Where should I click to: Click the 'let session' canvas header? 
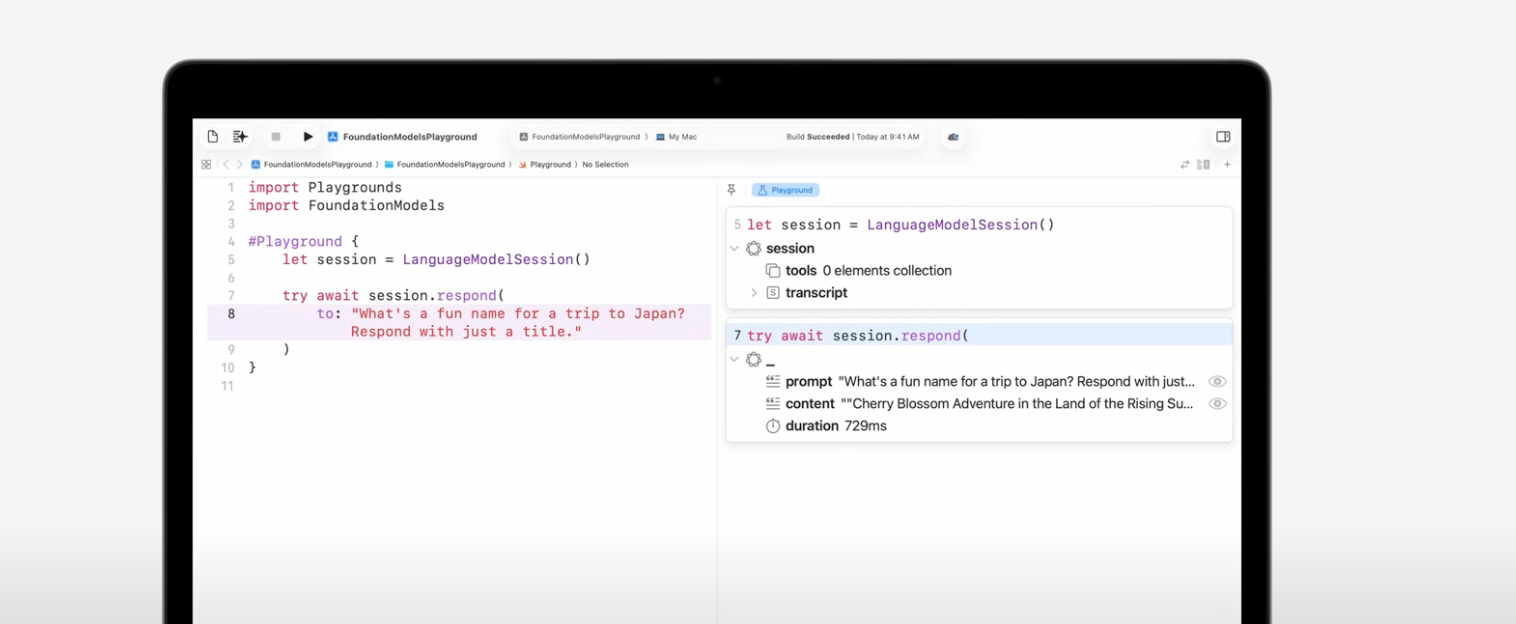click(x=901, y=225)
